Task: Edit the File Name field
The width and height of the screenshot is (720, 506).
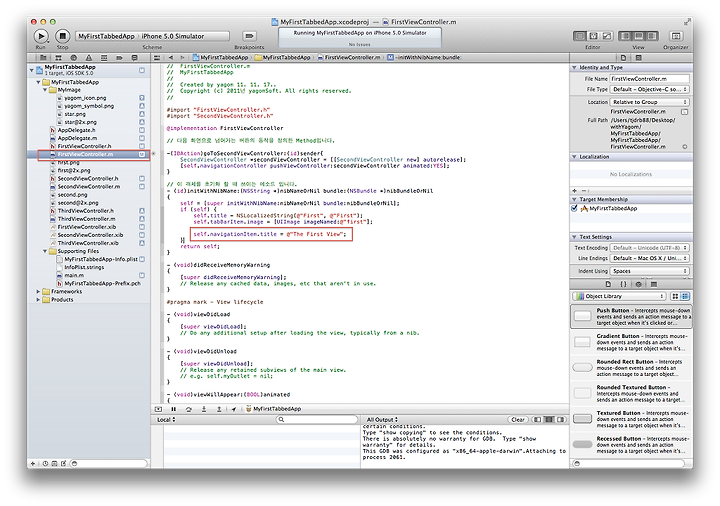Action: [x=649, y=79]
